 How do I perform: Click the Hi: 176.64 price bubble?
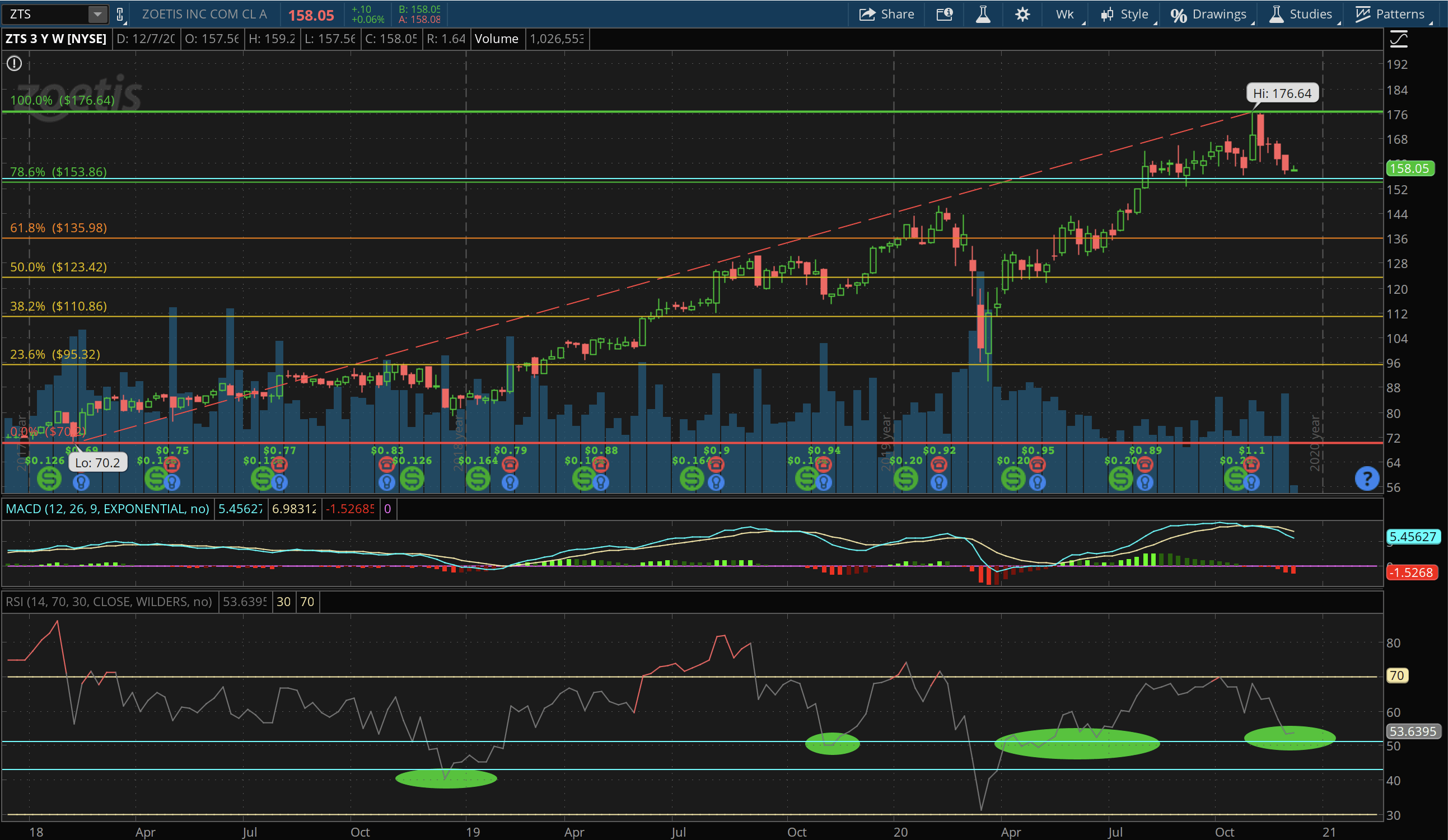click(x=1282, y=93)
